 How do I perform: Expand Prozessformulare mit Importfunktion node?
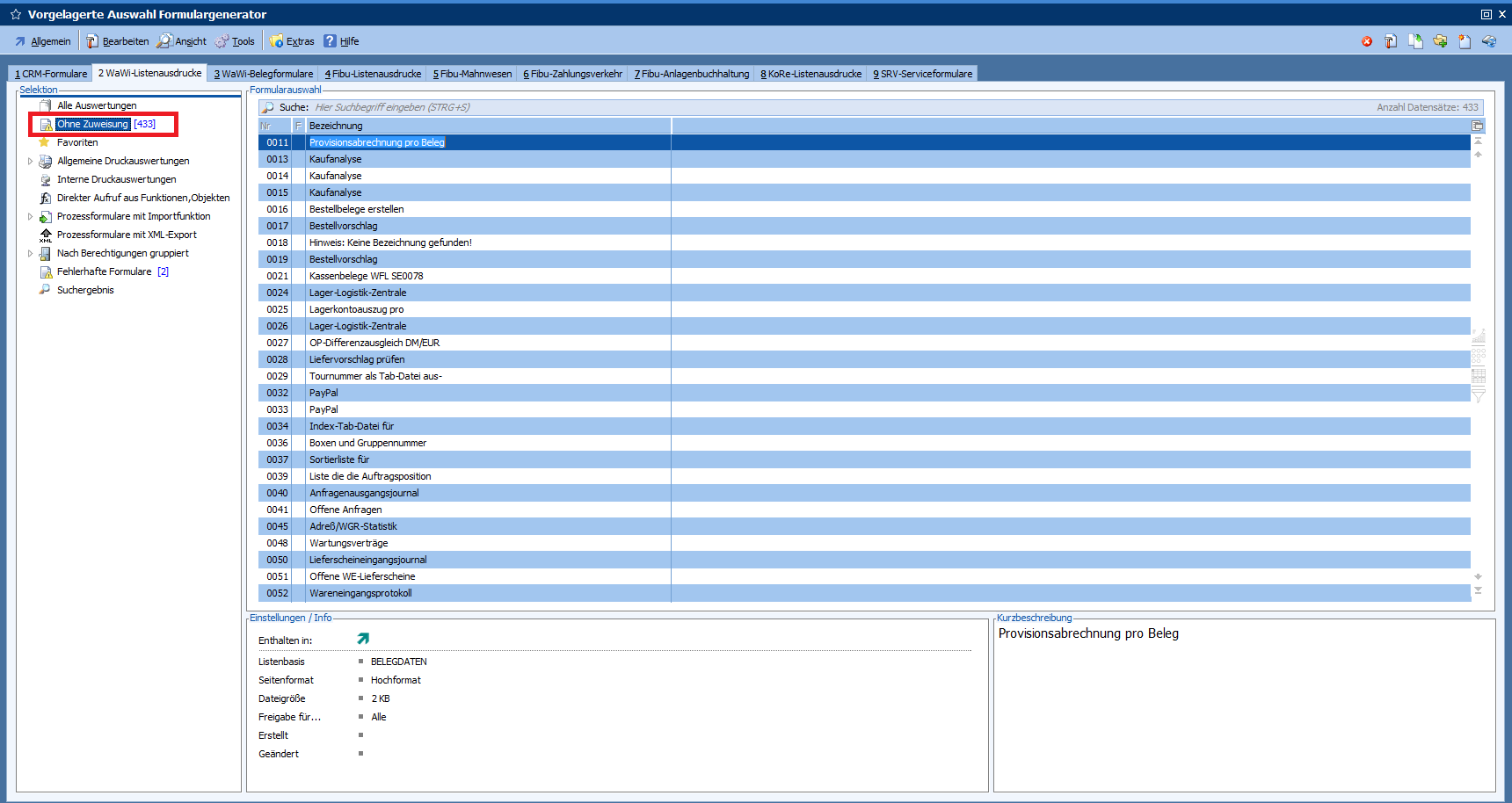[30, 217]
